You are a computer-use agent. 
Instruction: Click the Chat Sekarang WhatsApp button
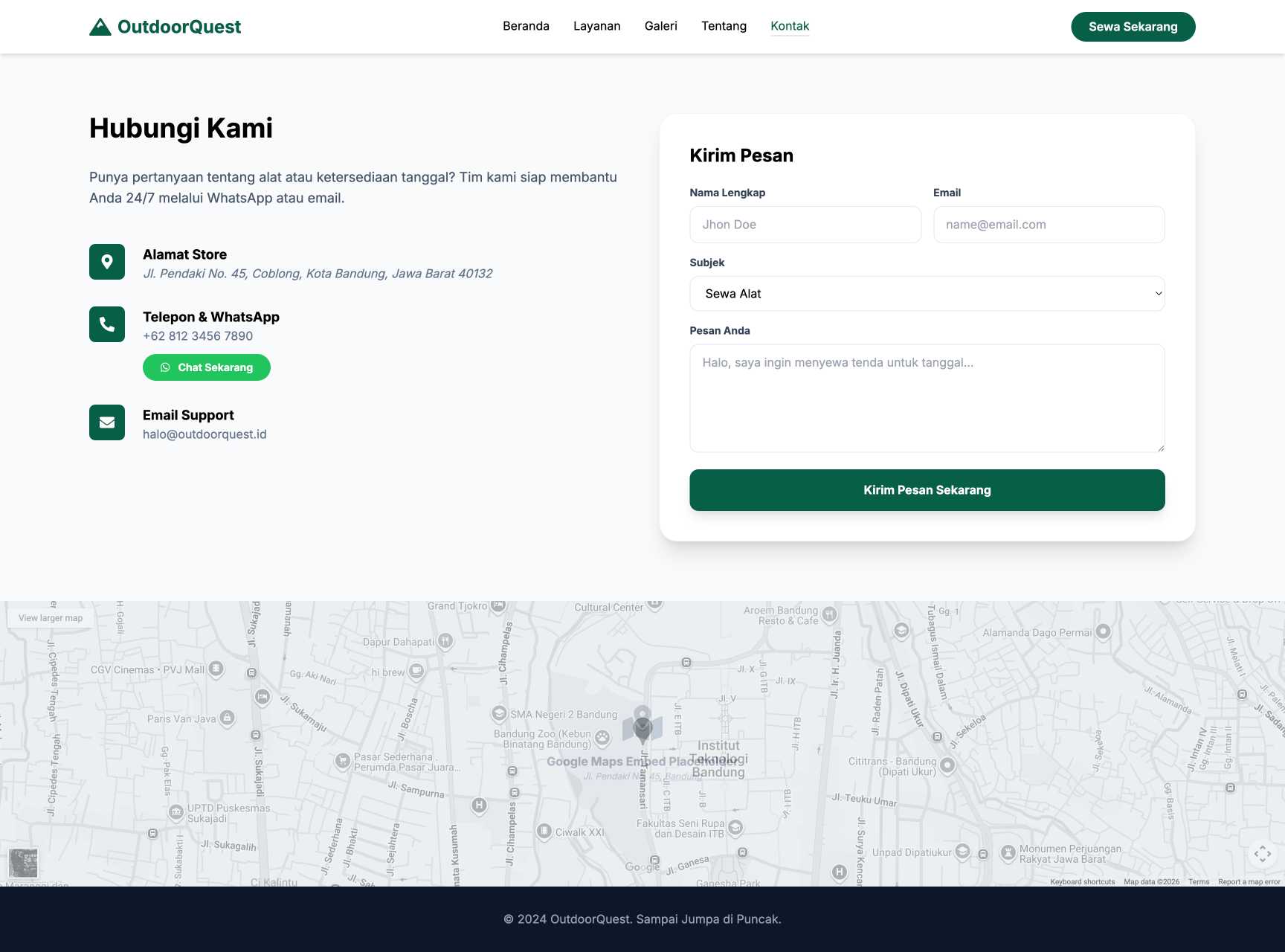click(207, 367)
